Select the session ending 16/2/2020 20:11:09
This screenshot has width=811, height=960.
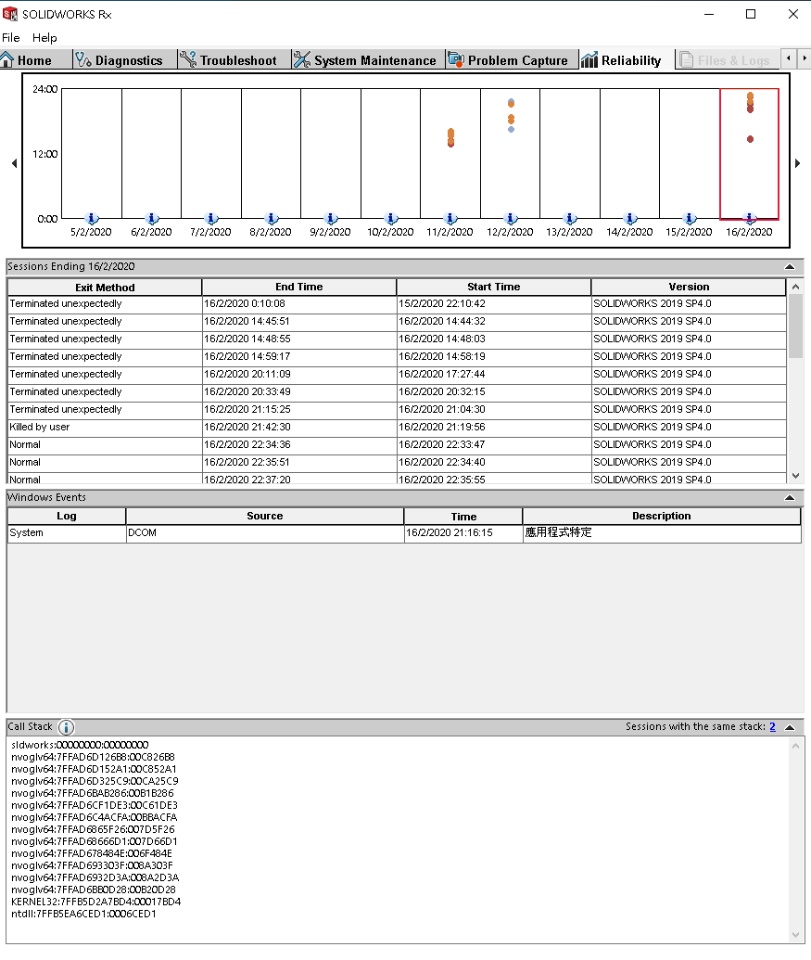397,375
